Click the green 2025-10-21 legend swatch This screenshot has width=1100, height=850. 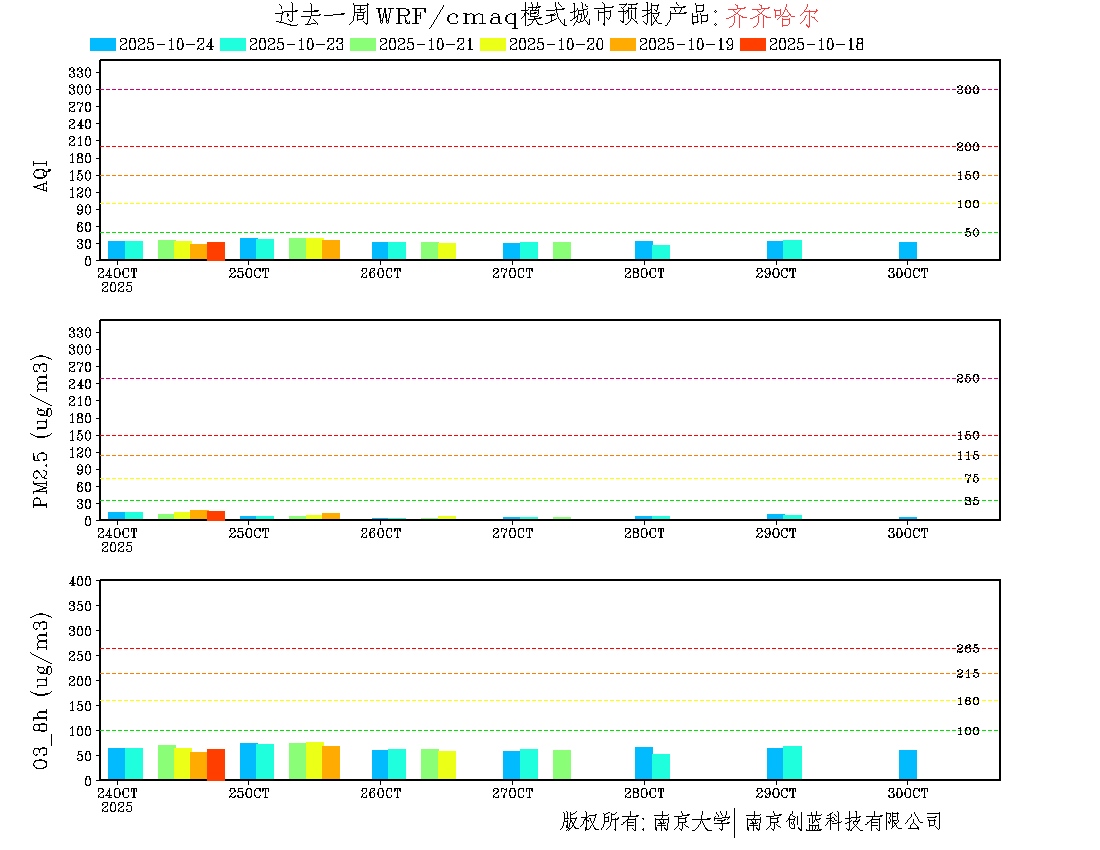pyautogui.click(x=363, y=44)
